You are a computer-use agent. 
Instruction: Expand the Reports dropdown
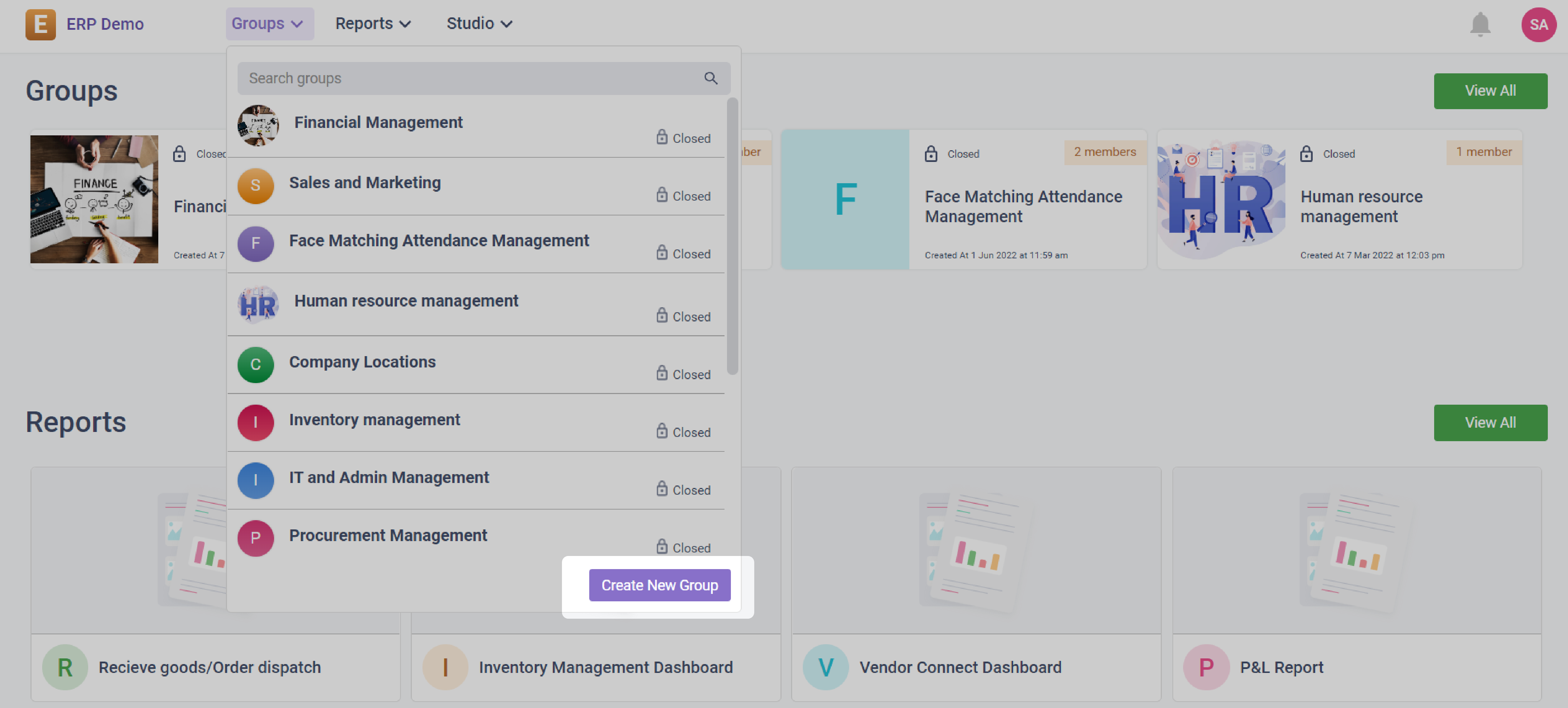click(373, 24)
